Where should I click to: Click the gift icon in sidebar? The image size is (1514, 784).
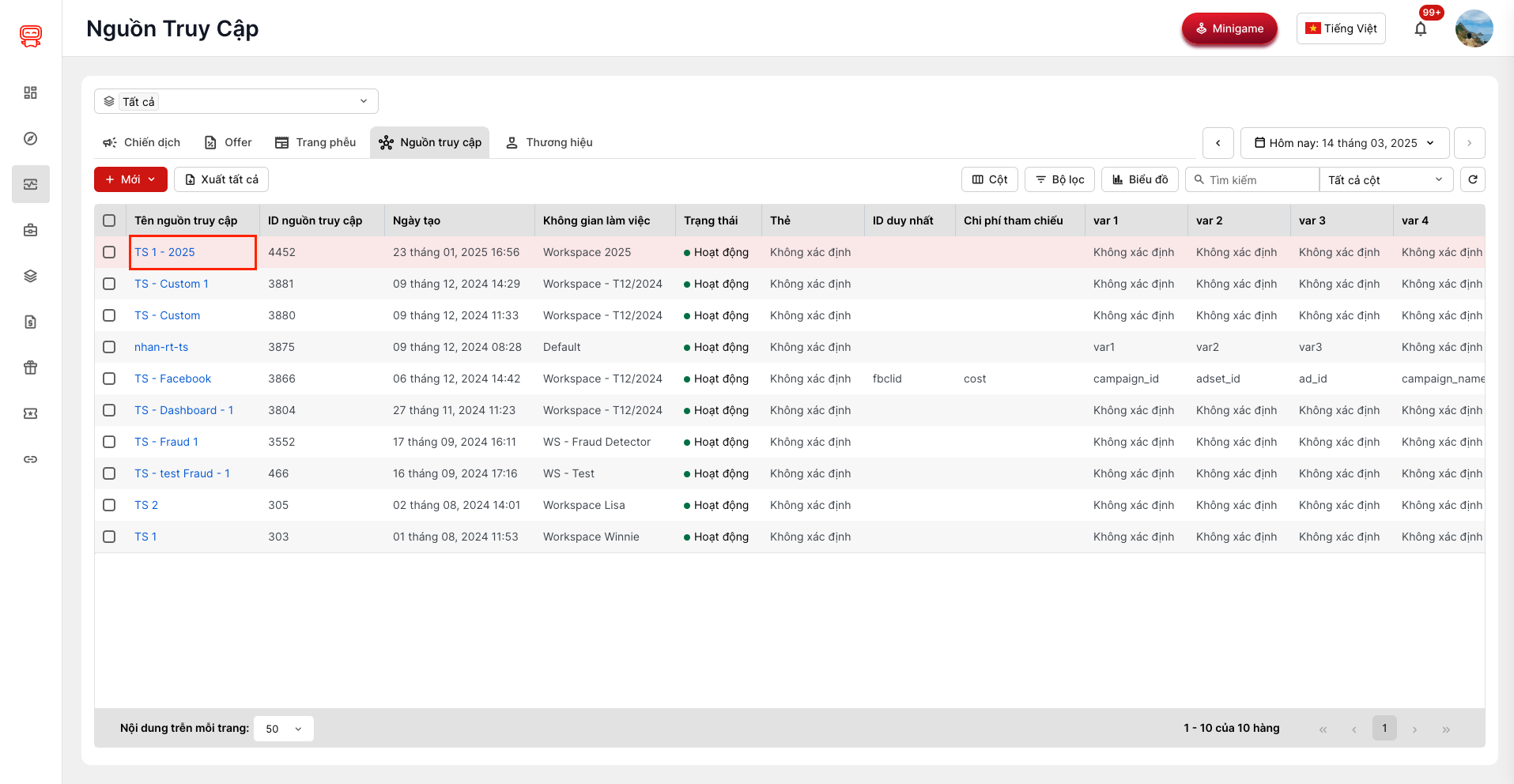pyautogui.click(x=31, y=367)
